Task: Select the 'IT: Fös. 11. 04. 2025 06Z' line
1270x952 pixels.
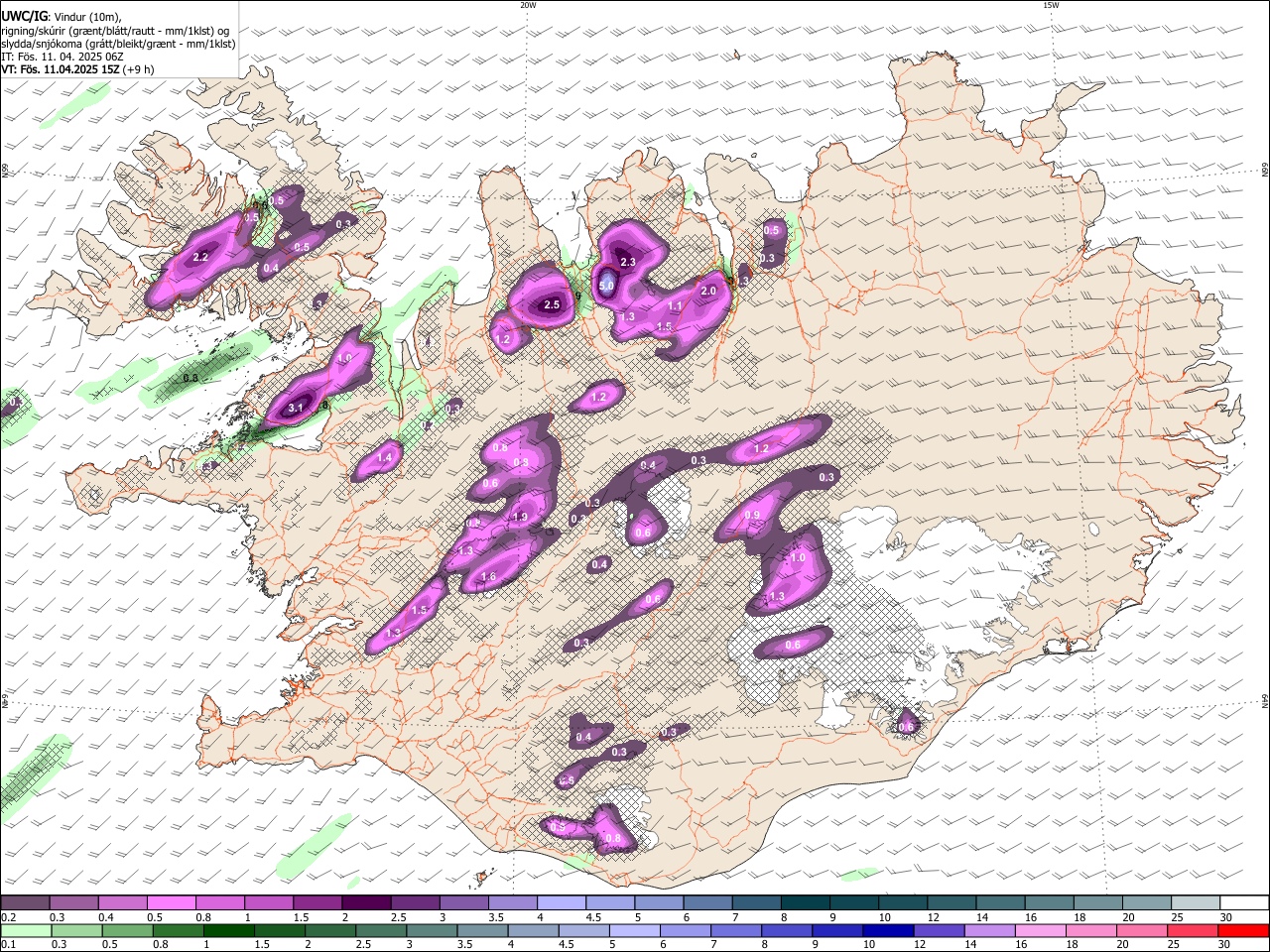Action: click(63, 57)
